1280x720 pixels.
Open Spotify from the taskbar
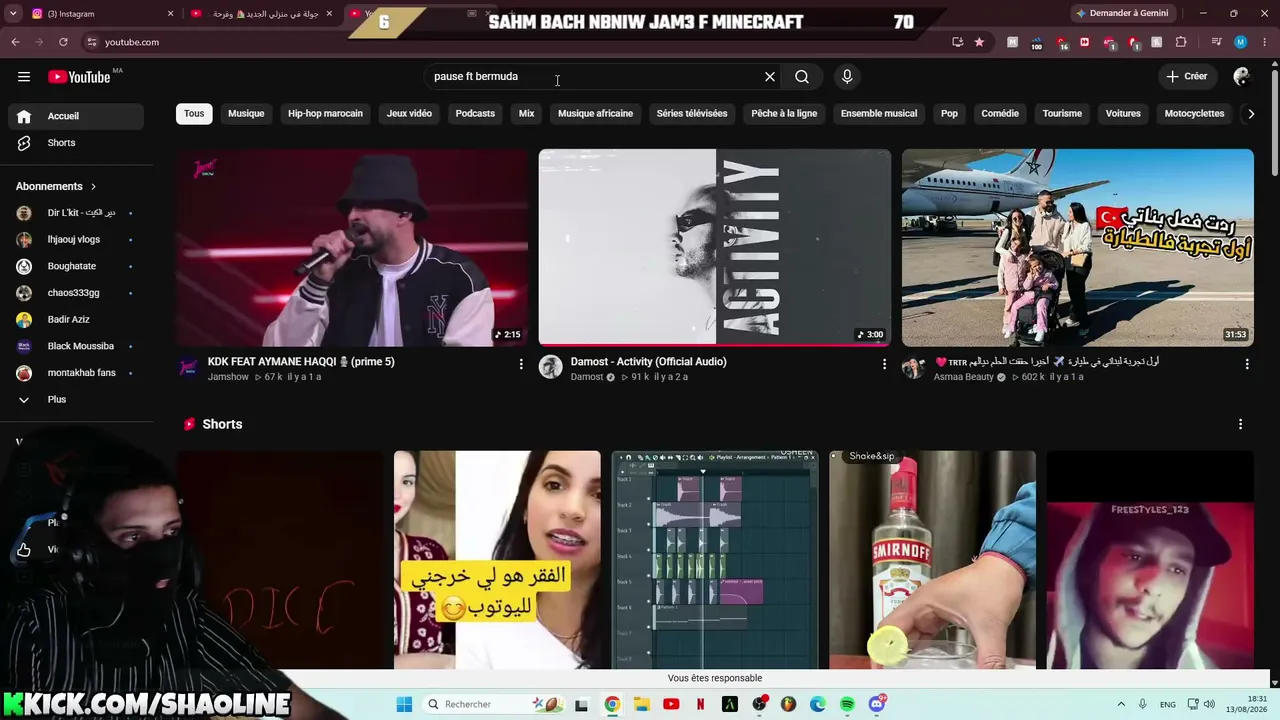(847, 704)
